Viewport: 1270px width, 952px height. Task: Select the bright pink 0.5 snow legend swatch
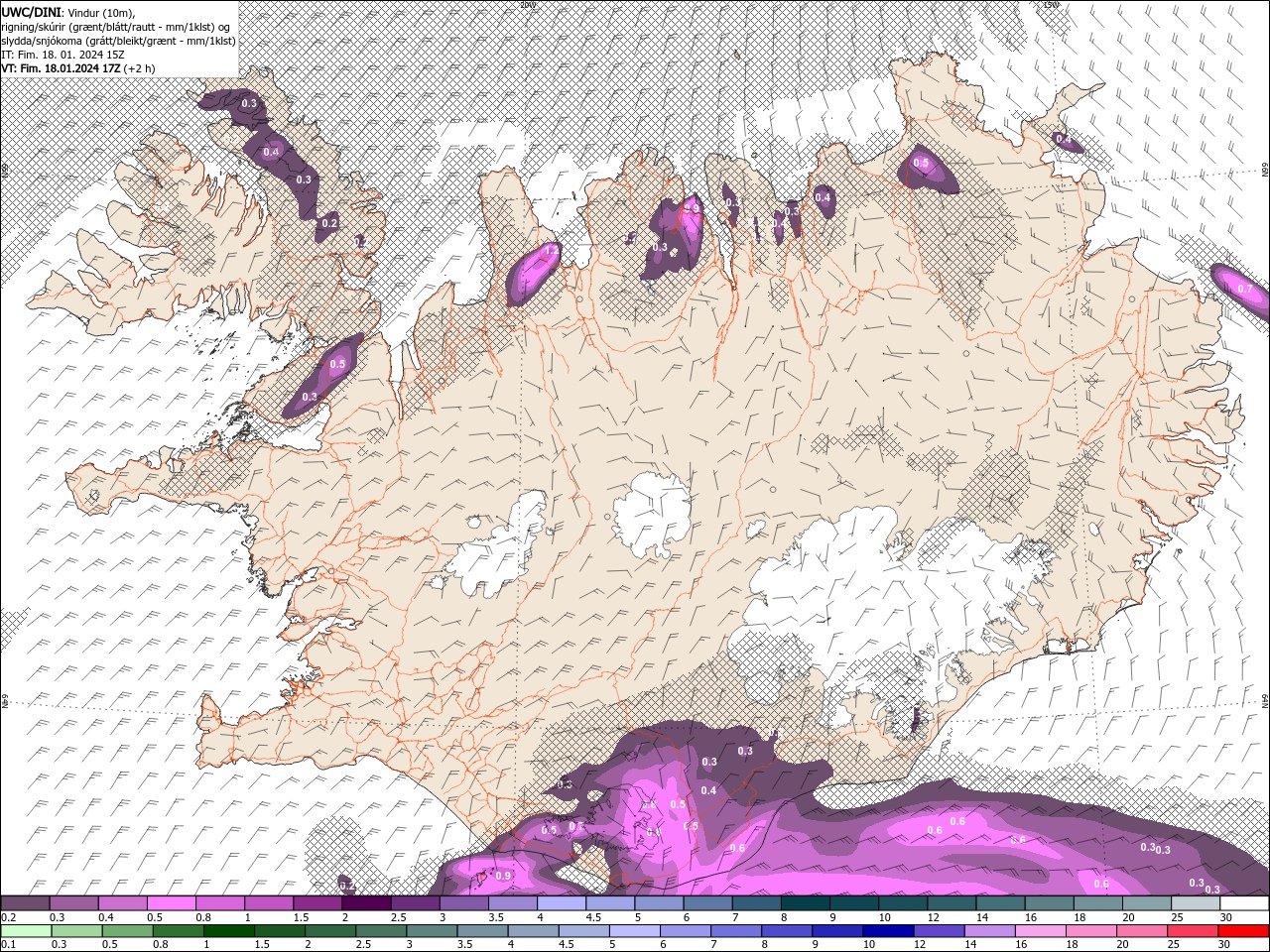coord(171,903)
